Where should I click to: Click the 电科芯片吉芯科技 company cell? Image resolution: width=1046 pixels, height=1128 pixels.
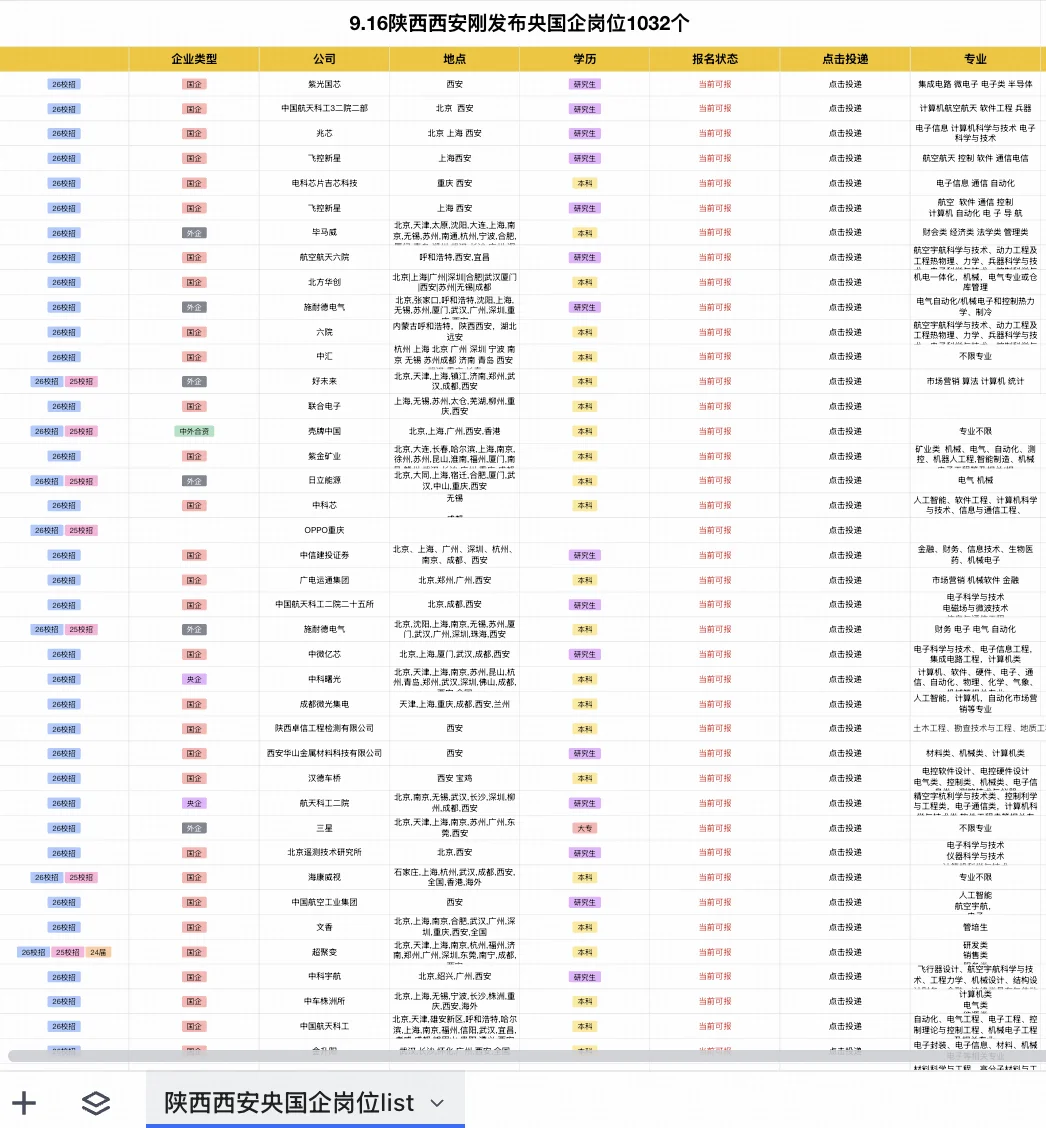click(324, 183)
